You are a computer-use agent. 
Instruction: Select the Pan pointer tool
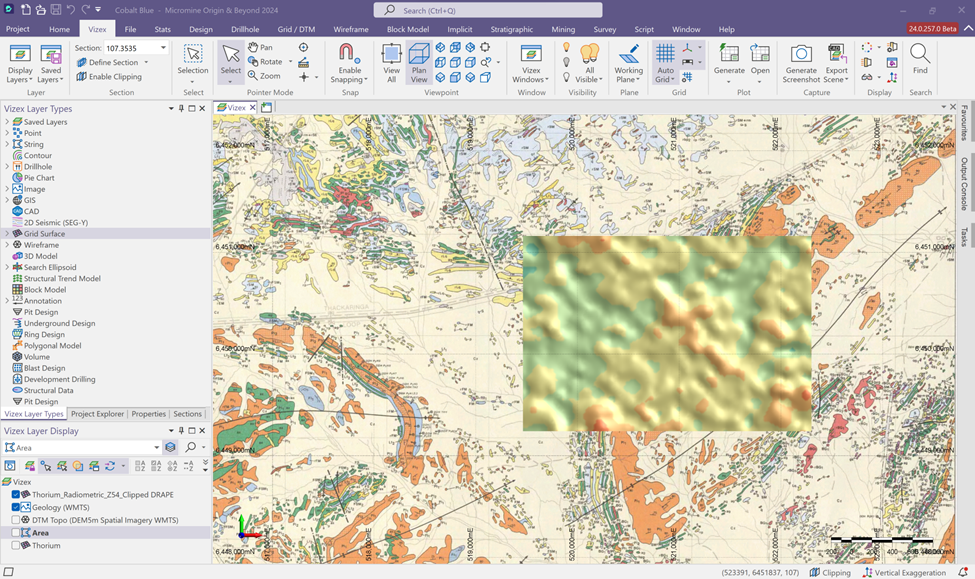point(261,47)
